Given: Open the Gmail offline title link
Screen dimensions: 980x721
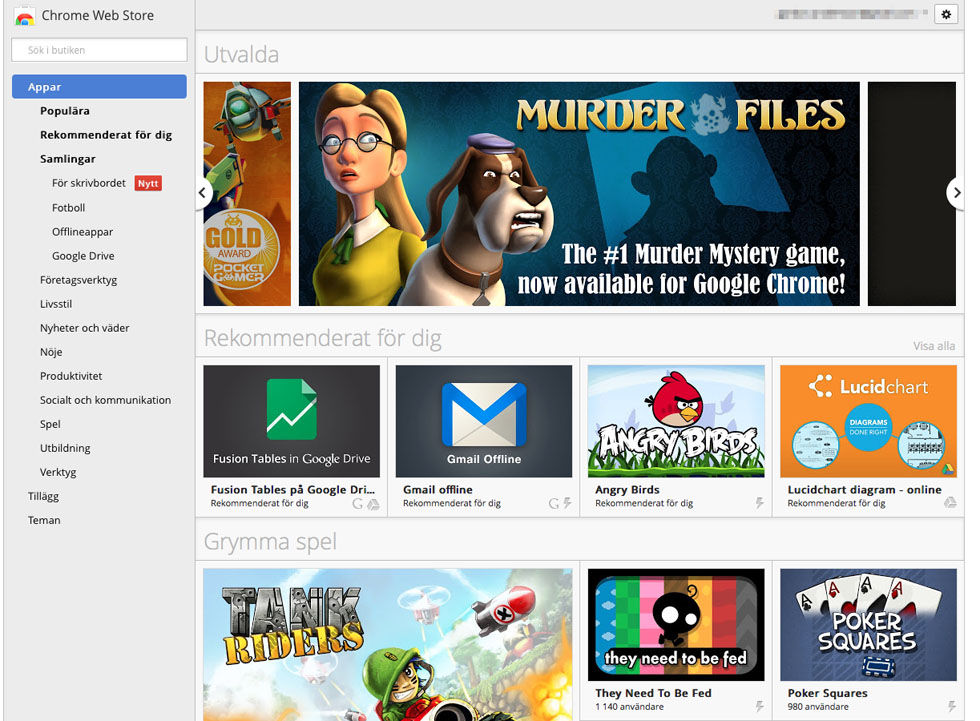Looking at the screenshot, I should (438, 490).
